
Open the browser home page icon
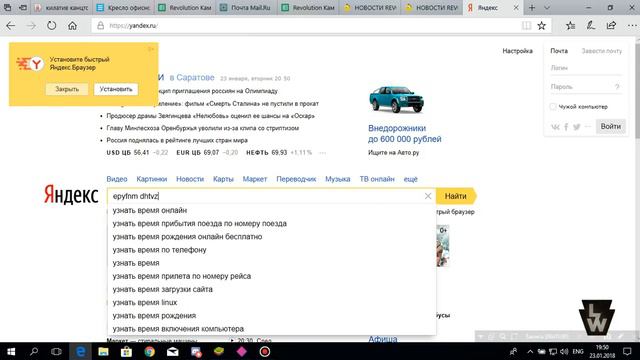tap(72, 26)
